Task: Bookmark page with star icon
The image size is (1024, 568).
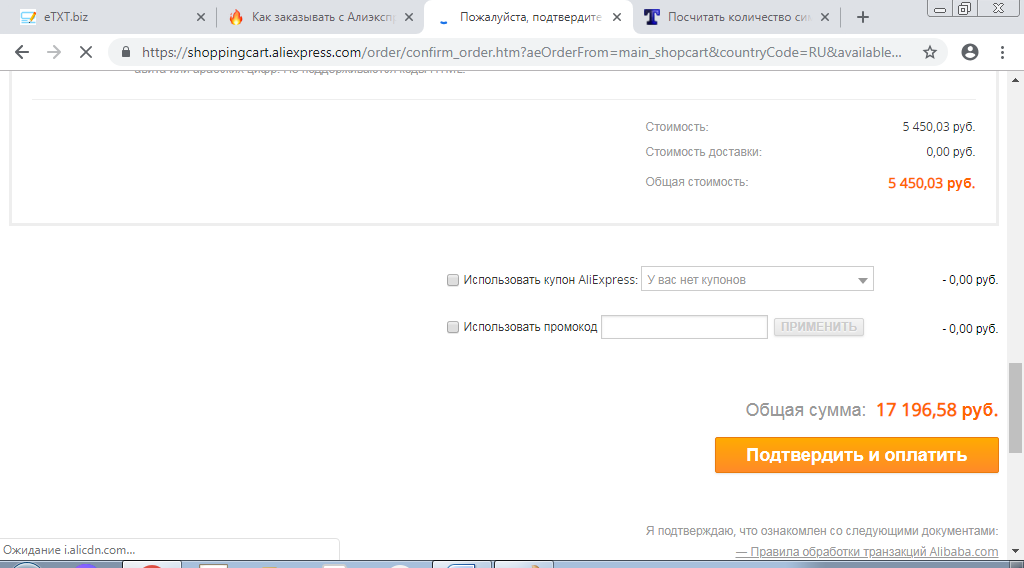Action: pos(930,52)
